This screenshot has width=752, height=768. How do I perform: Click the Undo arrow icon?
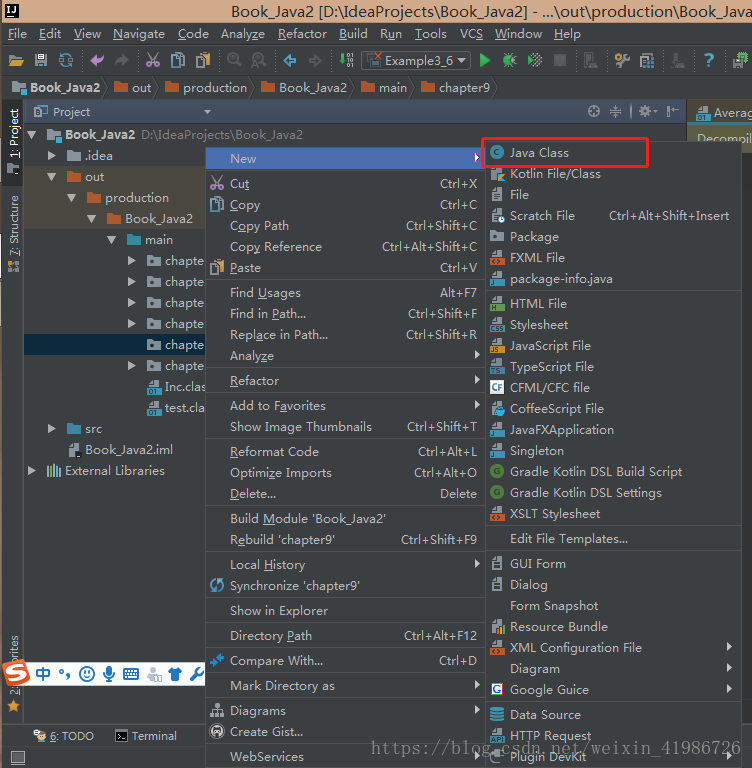click(97, 61)
